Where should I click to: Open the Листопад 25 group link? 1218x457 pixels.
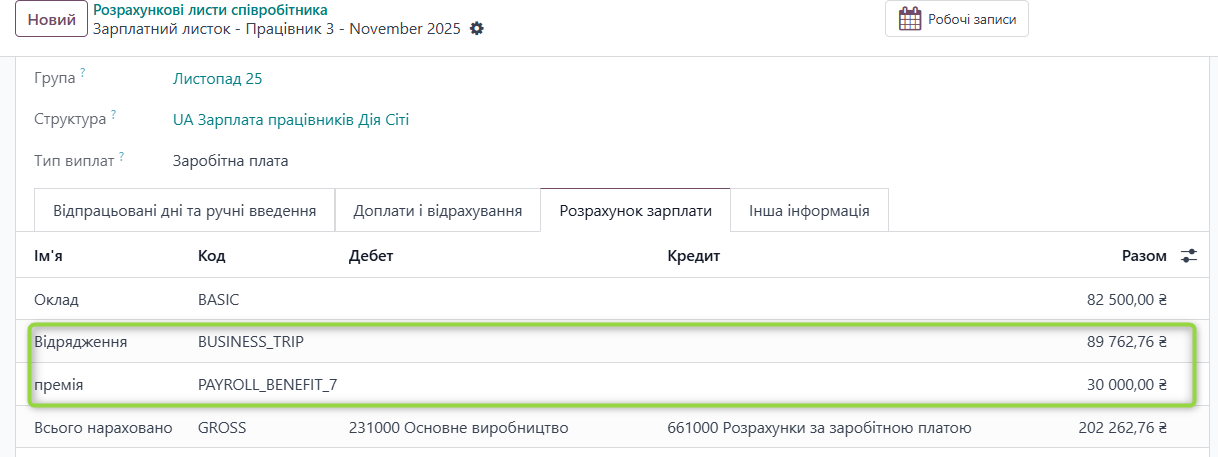point(217,79)
